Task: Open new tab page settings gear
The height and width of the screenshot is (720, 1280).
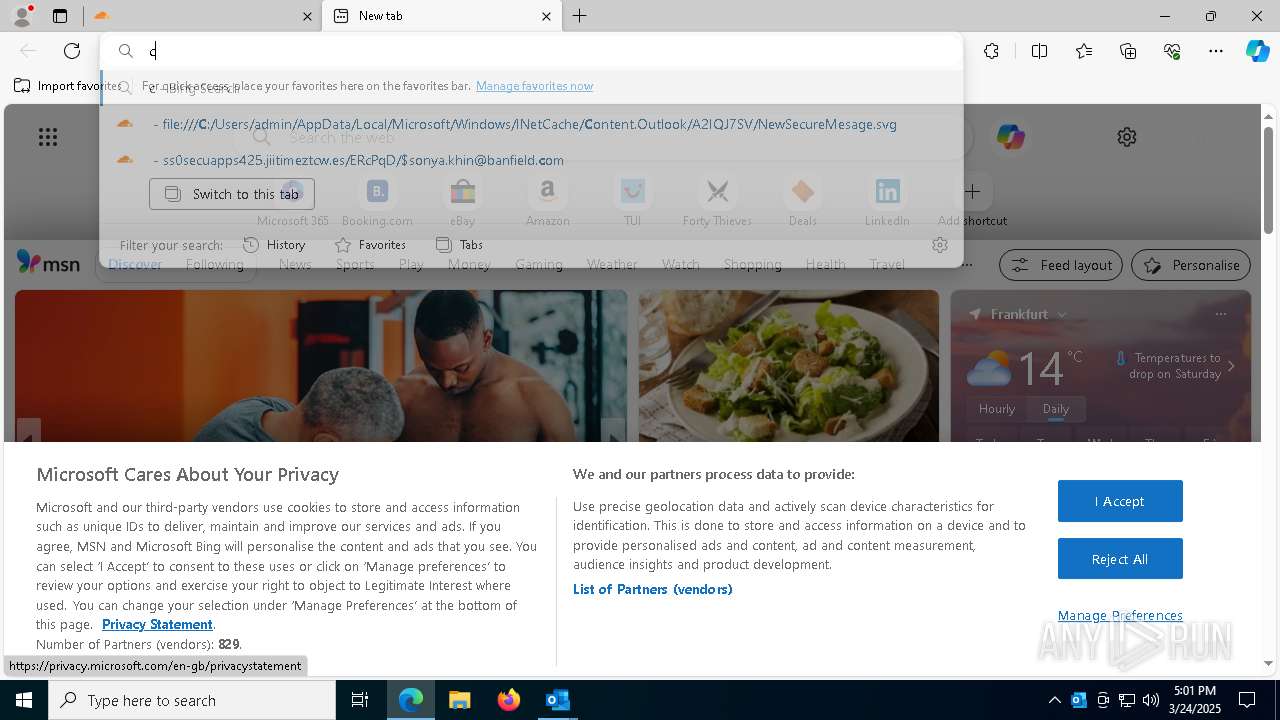Action: pos(1127,137)
